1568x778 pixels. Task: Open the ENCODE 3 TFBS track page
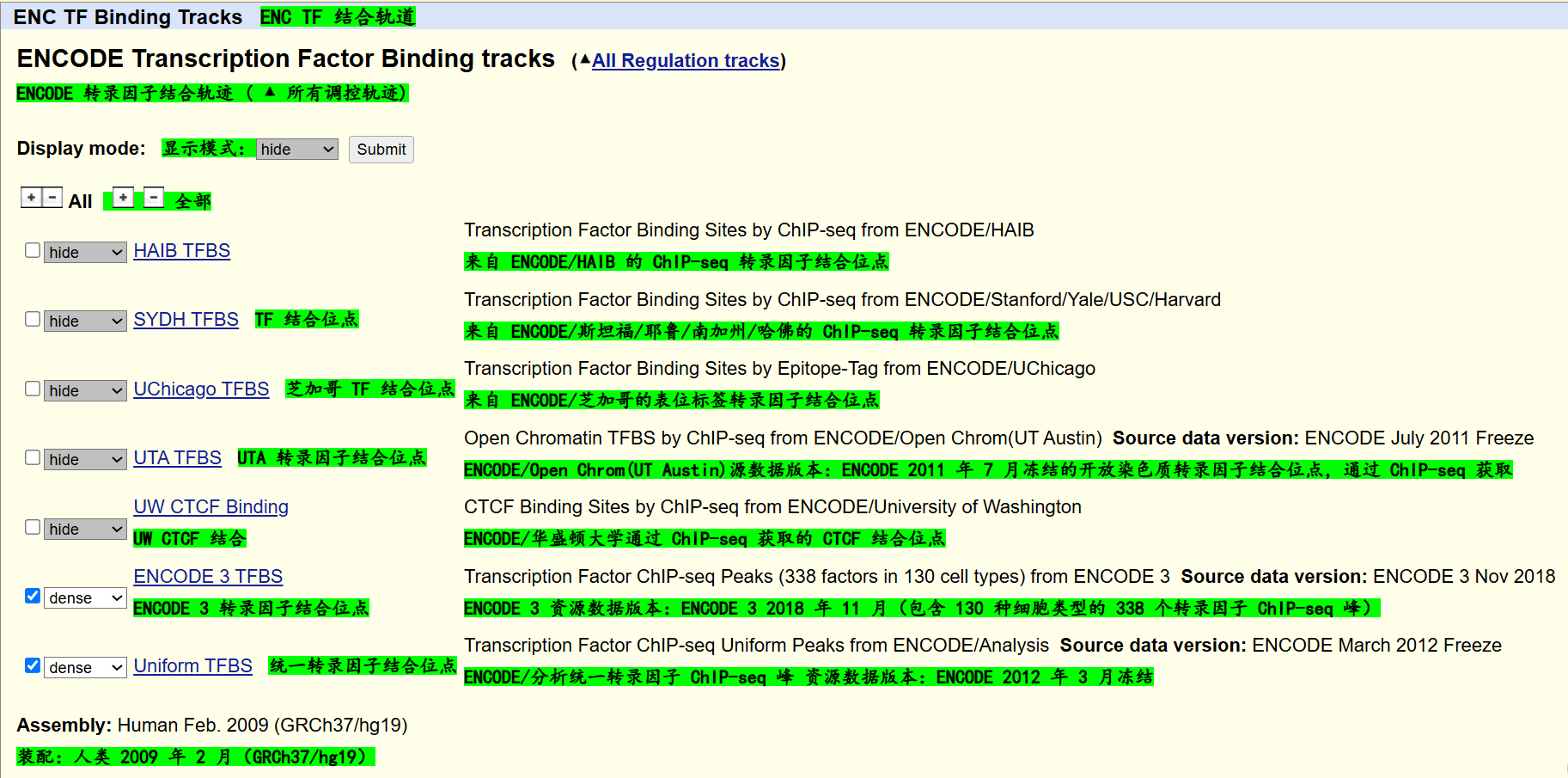click(x=207, y=576)
